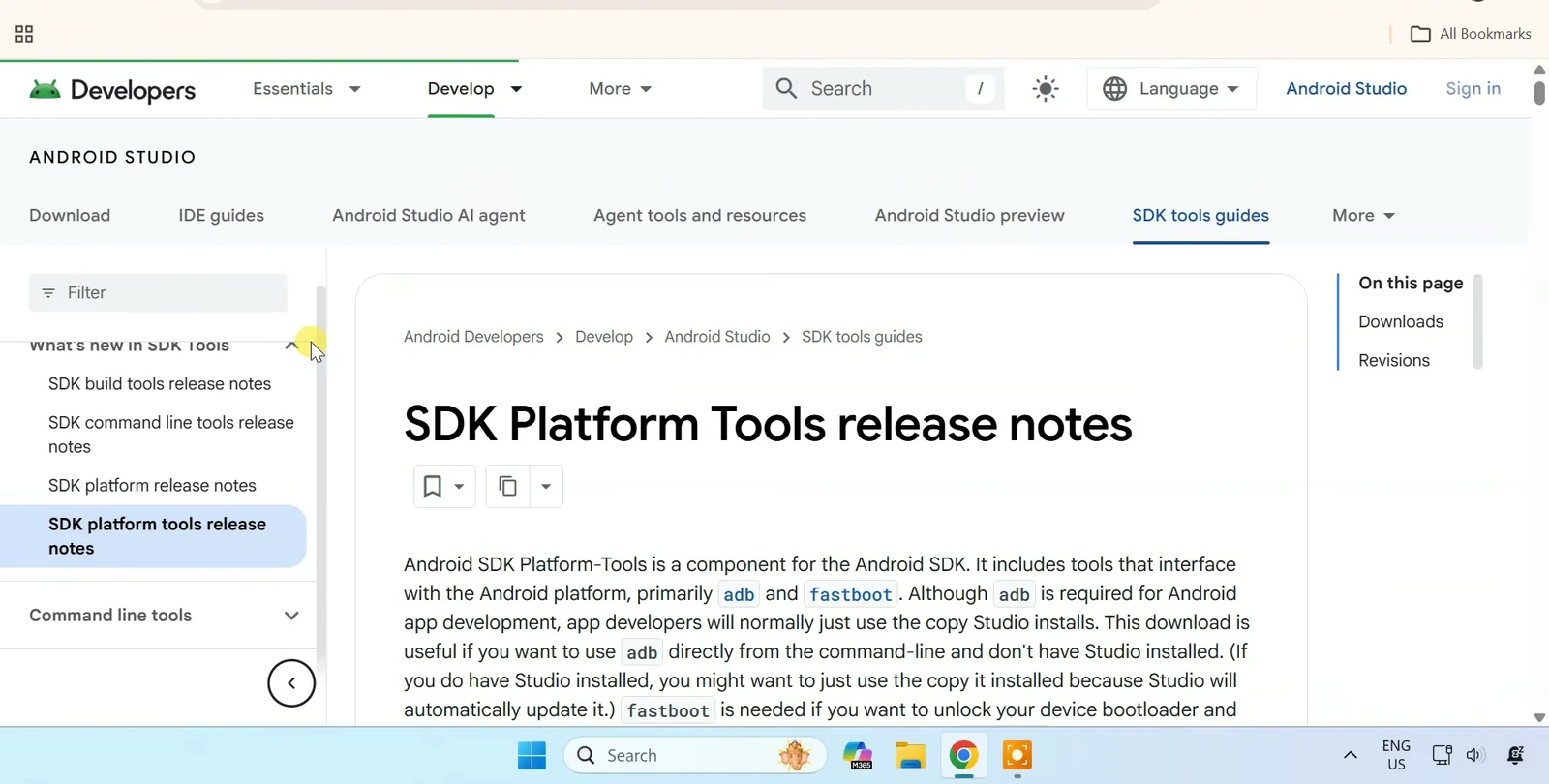Click the search magnifier icon in the header

(786, 89)
